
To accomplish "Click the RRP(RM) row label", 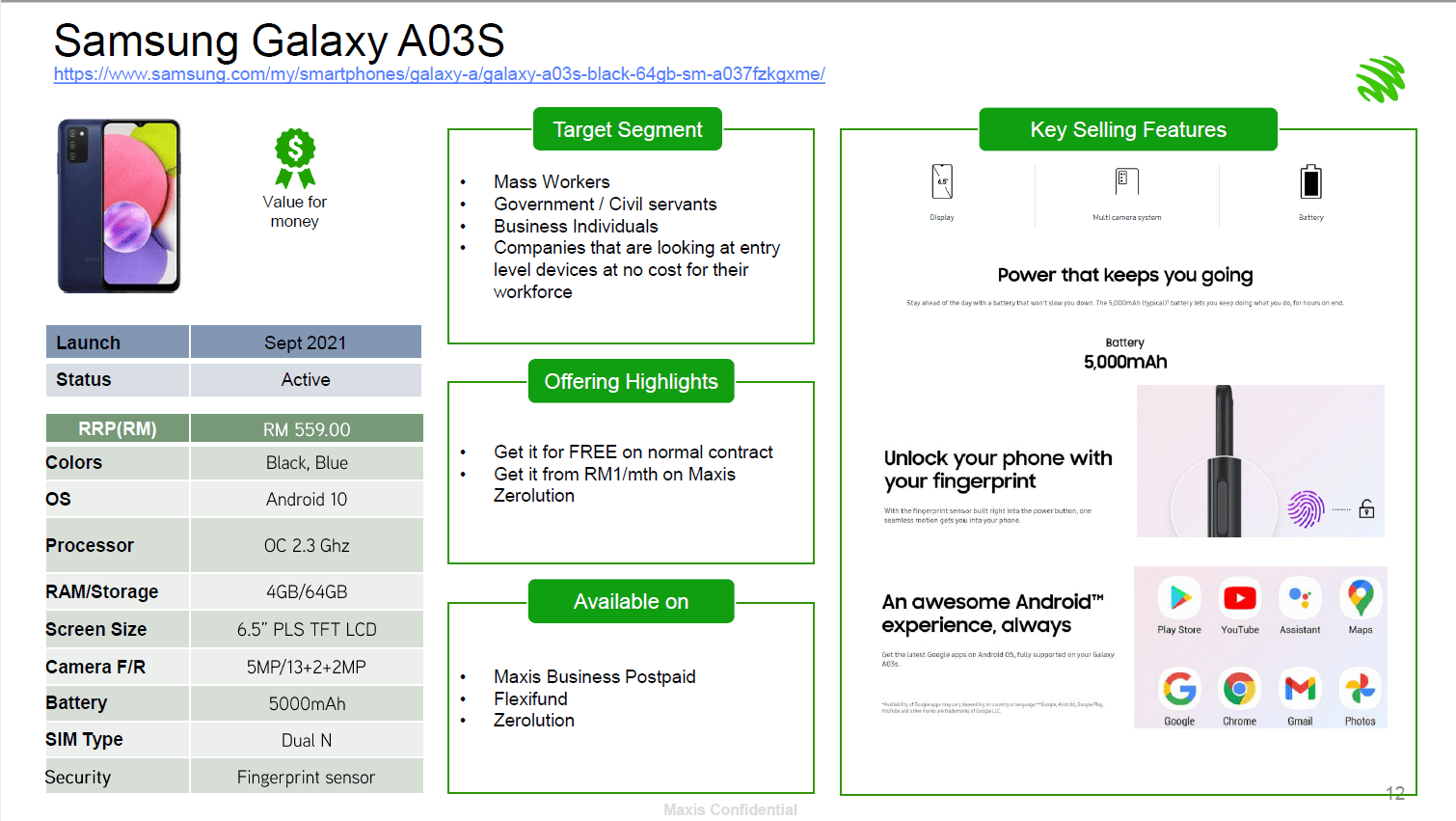I will coord(118,428).
